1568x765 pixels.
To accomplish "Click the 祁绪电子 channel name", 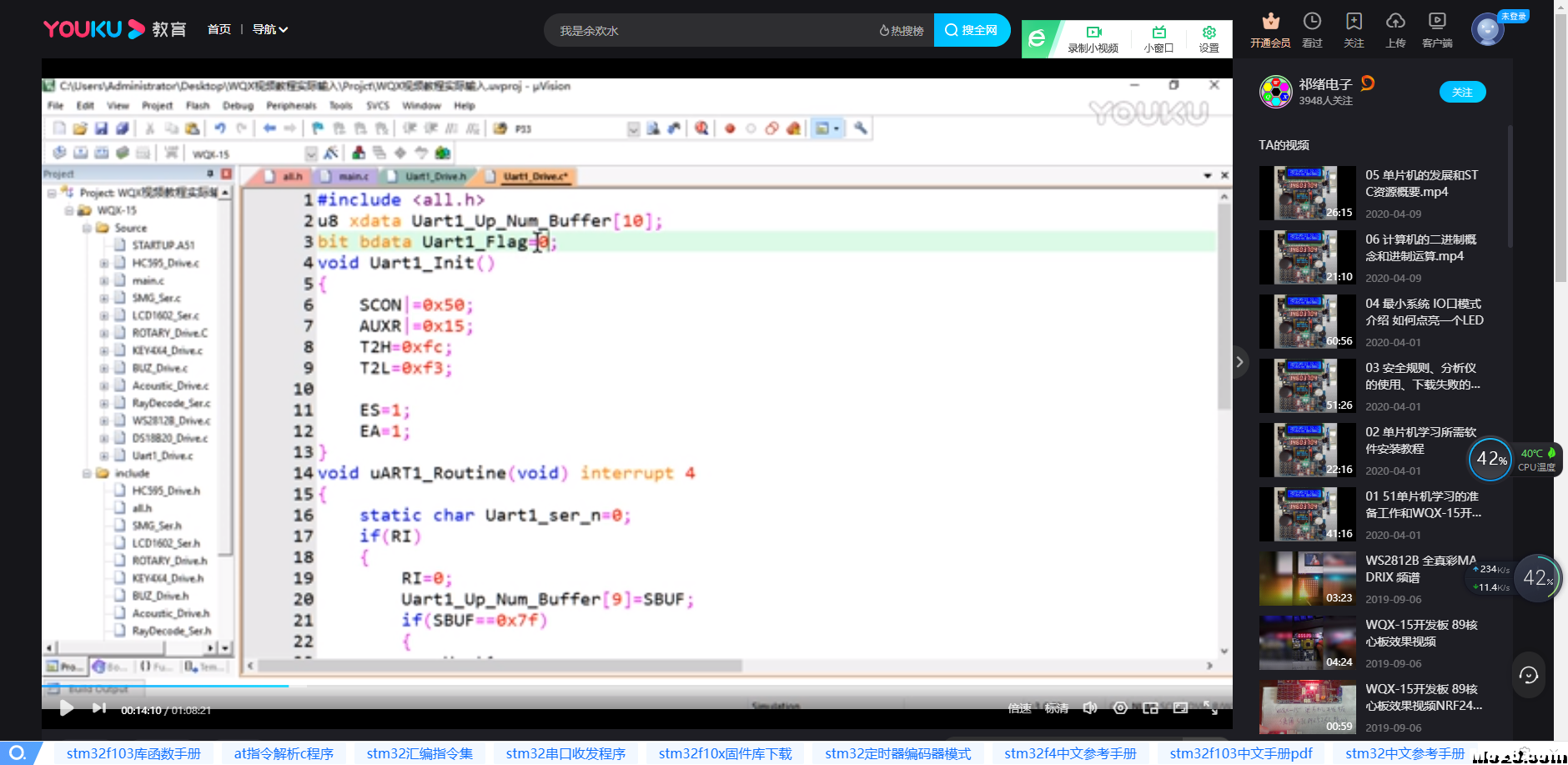I will click(x=1325, y=84).
